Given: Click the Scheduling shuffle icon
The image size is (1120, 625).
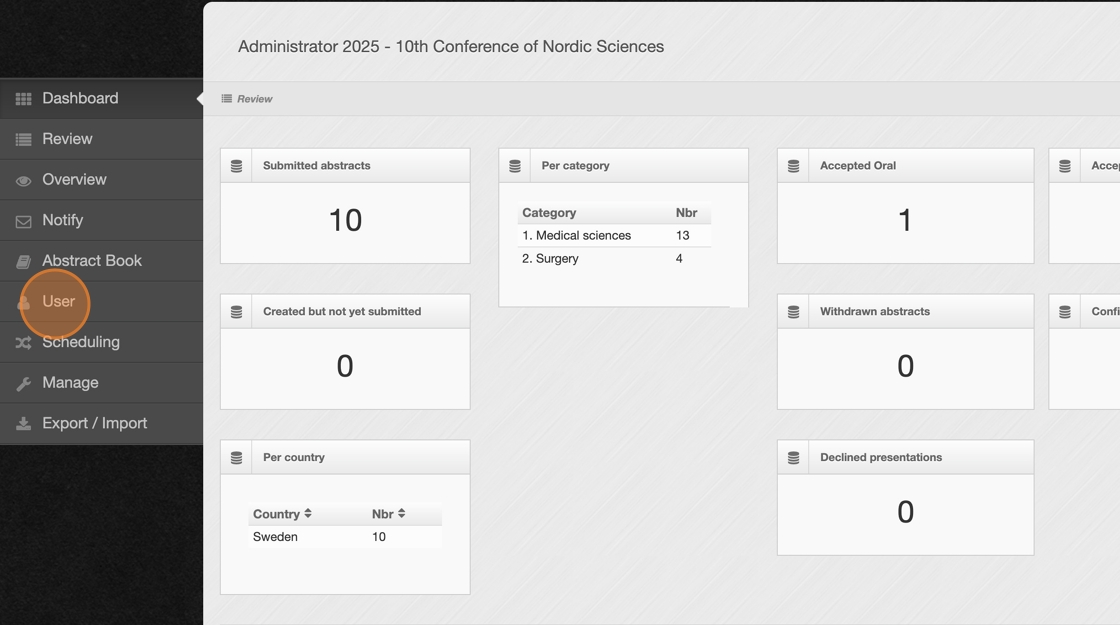Looking at the screenshot, I should coord(23,343).
